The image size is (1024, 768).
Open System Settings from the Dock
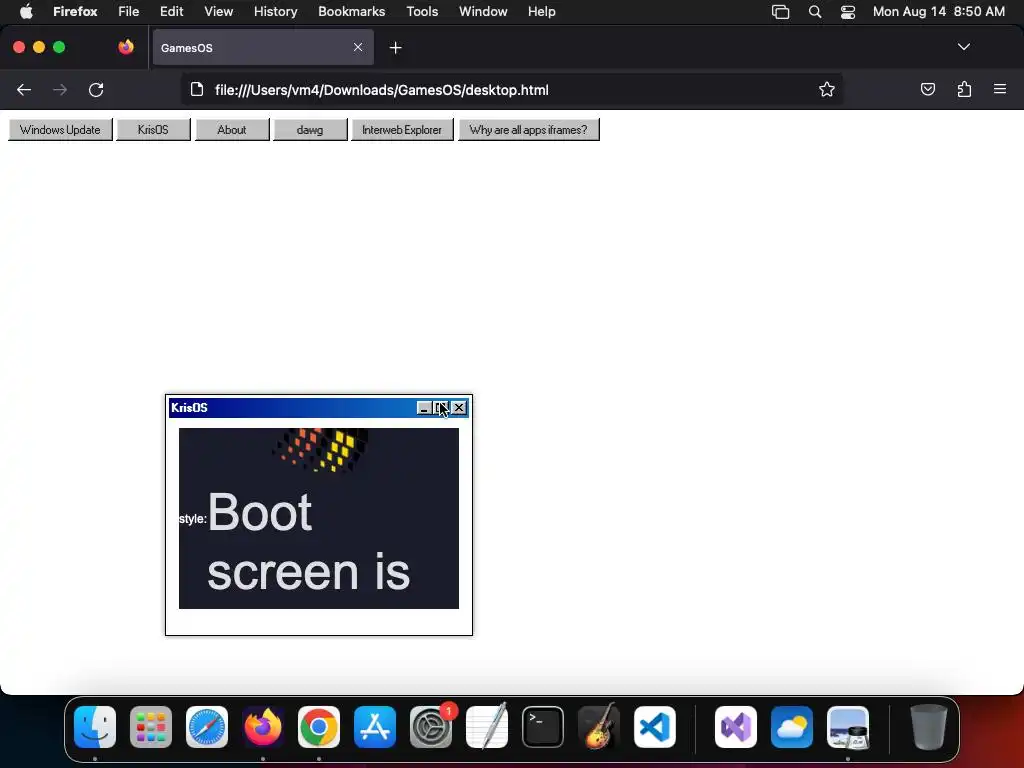(431, 727)
